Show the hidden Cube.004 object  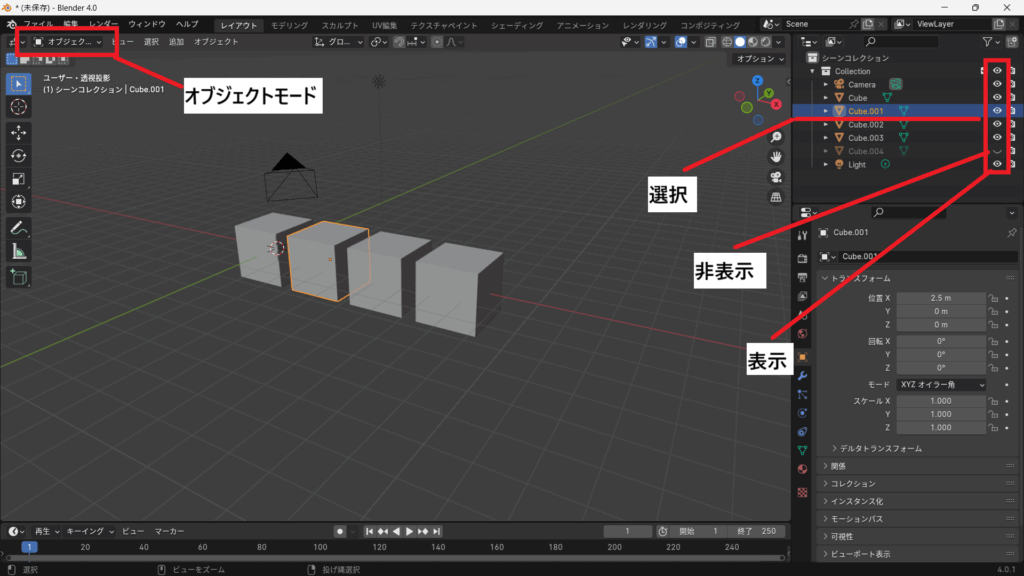(996, 150)
